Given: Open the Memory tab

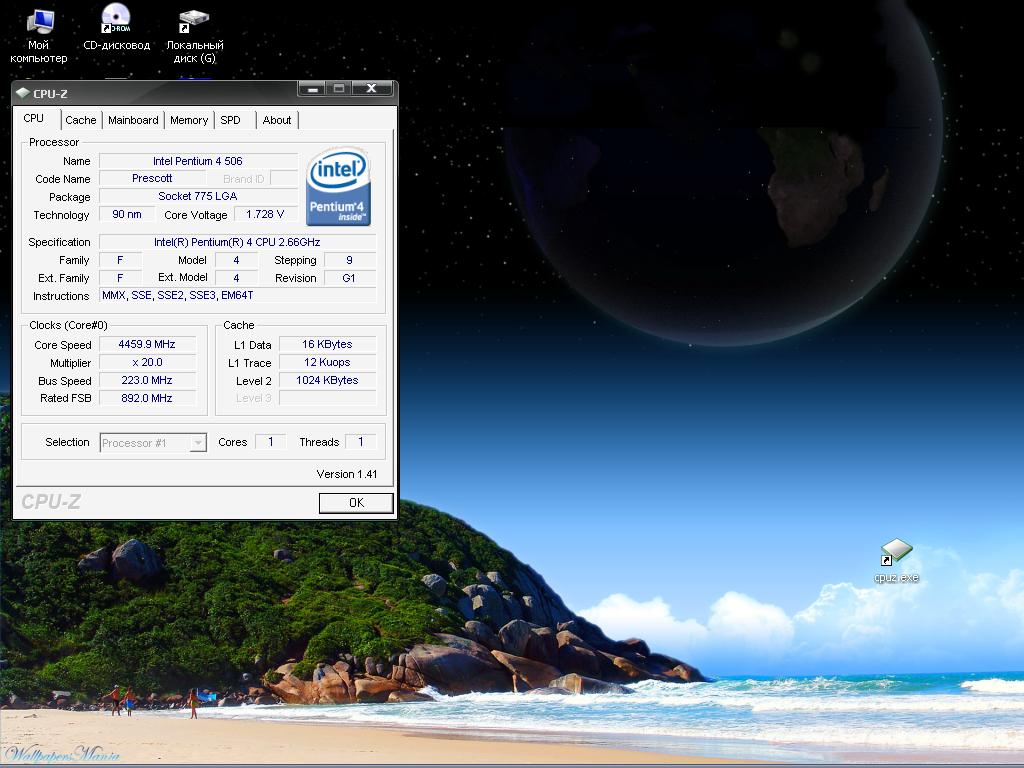Looking at the screenshot, I should point(189,120).
